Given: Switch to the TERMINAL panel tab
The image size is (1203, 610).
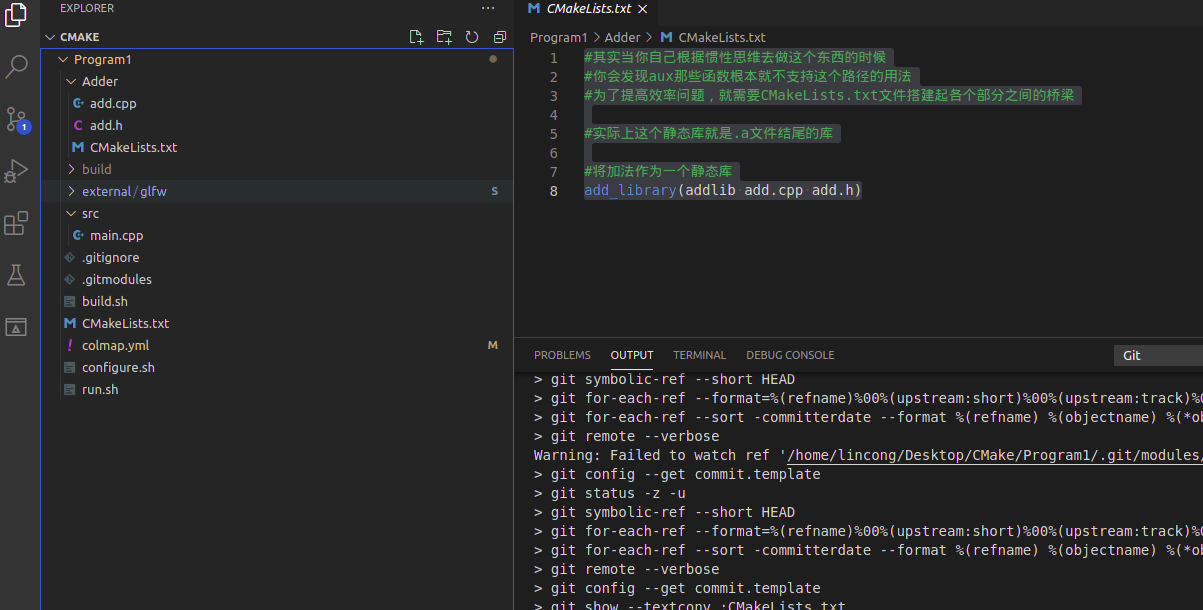Looking at the screenshot, I should [x=700, y=355].
